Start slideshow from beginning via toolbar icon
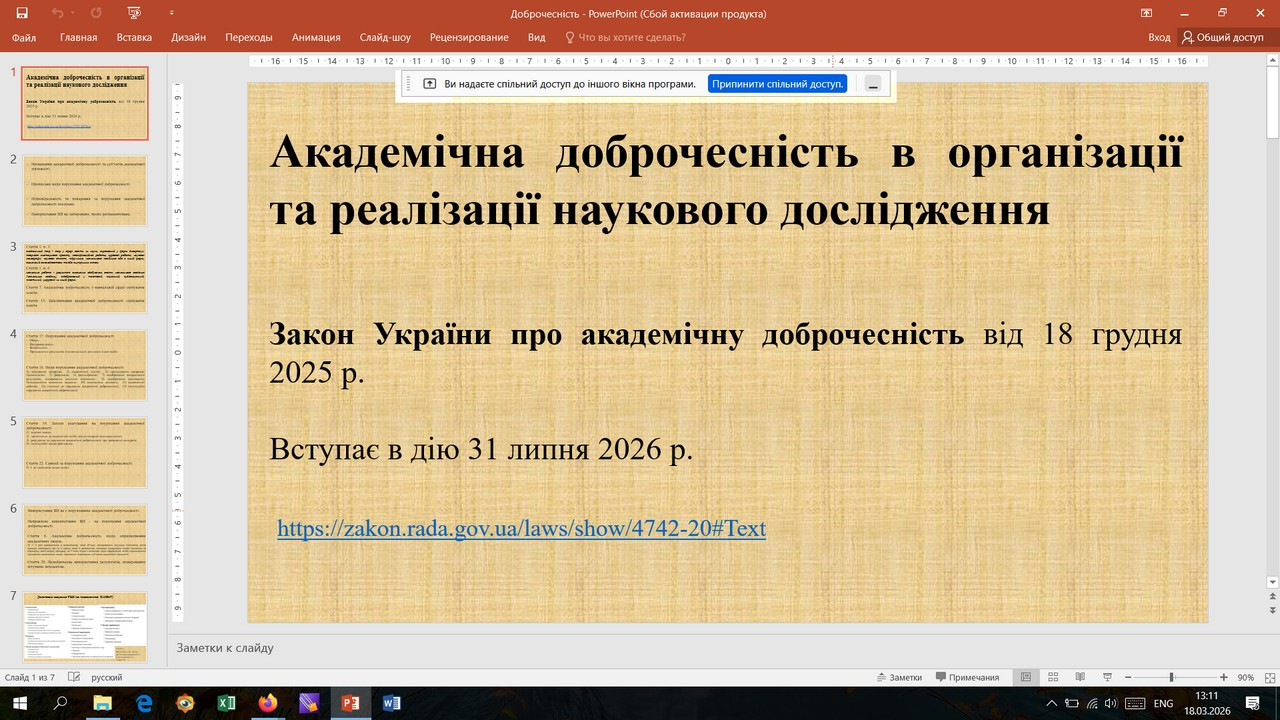 [134, 13]
